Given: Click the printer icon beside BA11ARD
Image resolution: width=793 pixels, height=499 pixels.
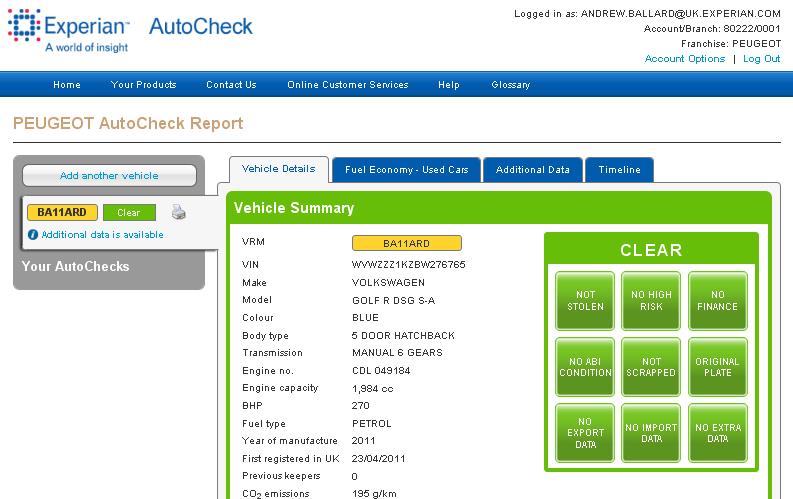Looking at the screenshot, I should [x=179, y=212].
